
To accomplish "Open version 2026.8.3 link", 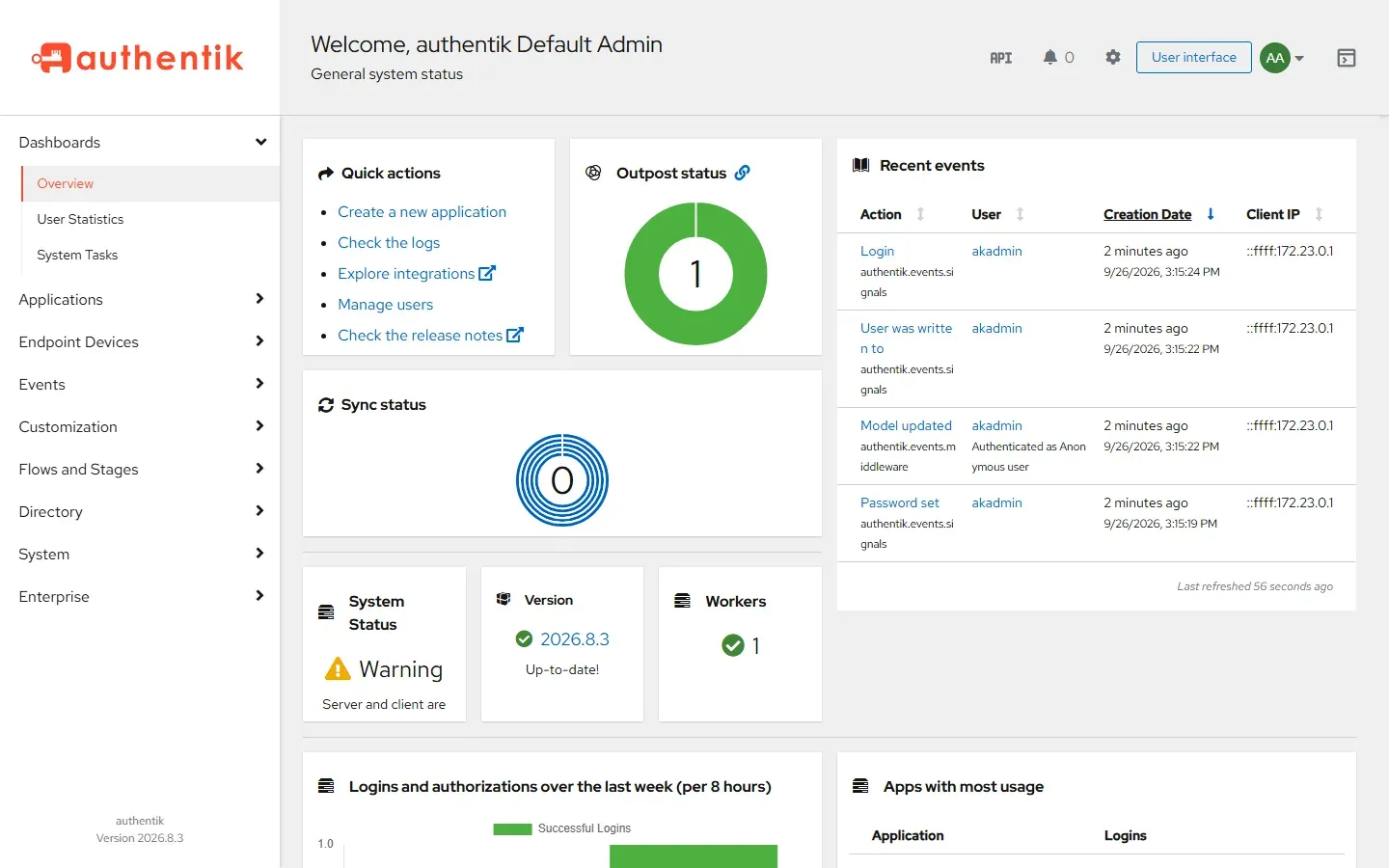I will tap(575, 638).
